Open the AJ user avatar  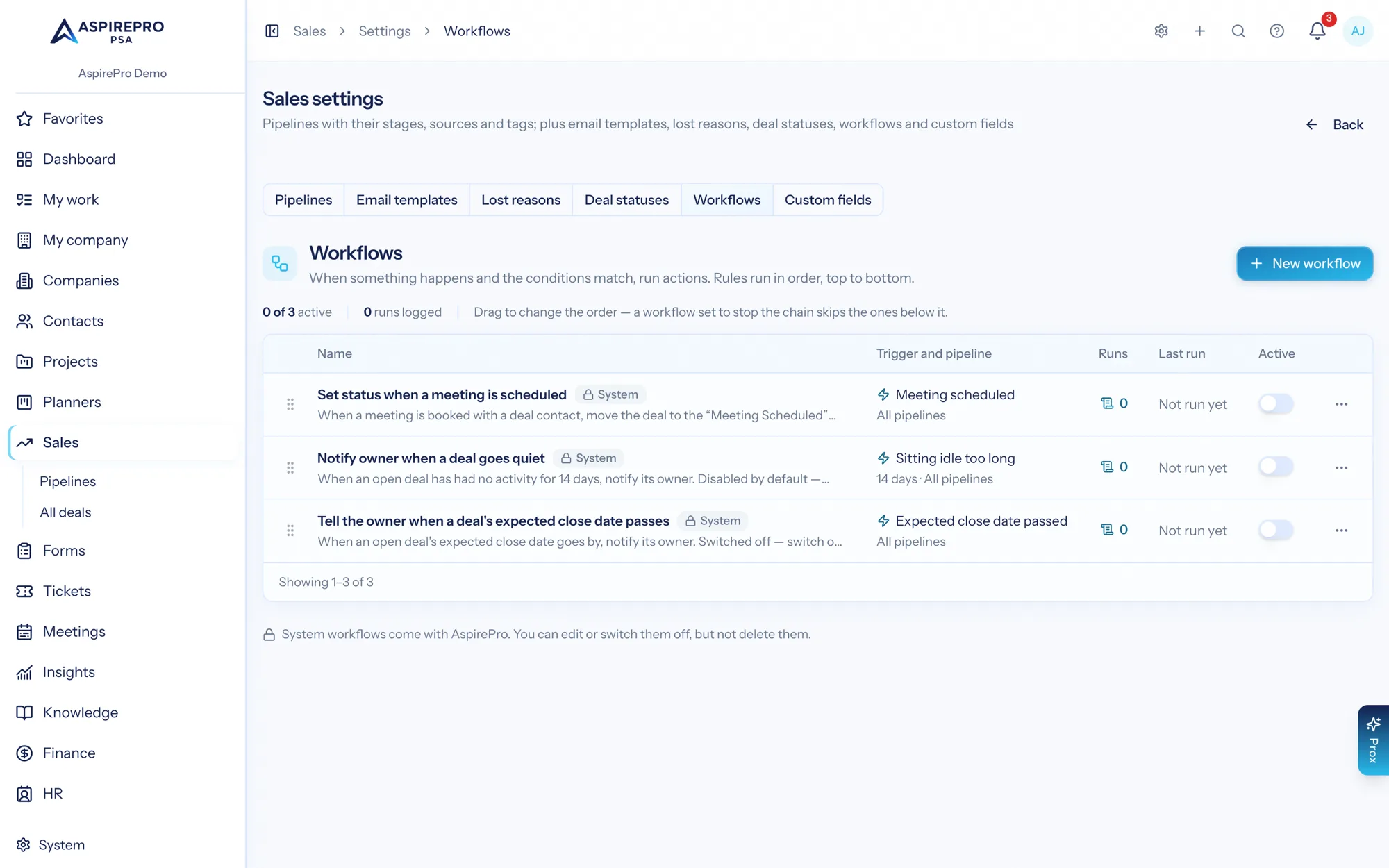coord(1358,31)
